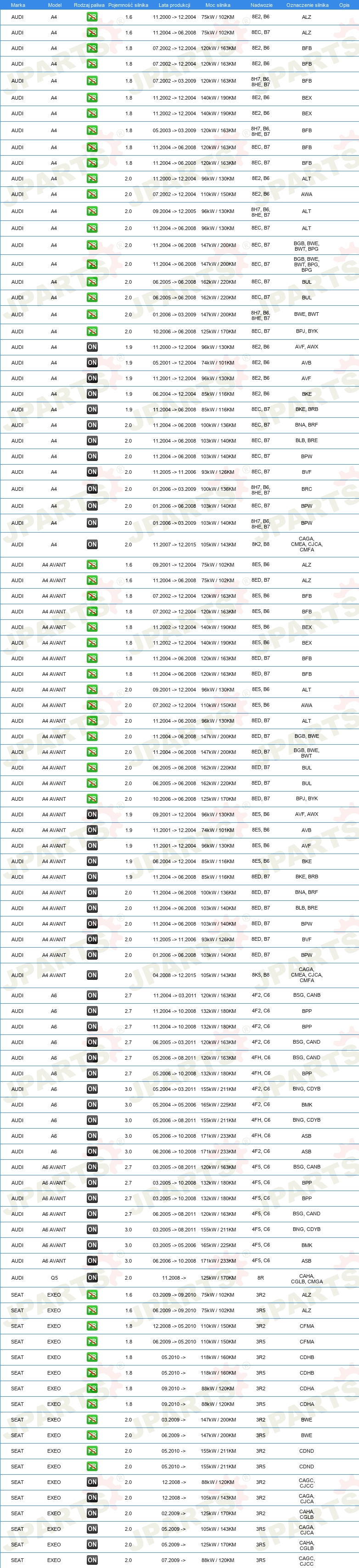Click the petrol icon in the A4 8H7 BWE, BWT row
This screenshot has height=1568, width=359.
click(92, 314)
